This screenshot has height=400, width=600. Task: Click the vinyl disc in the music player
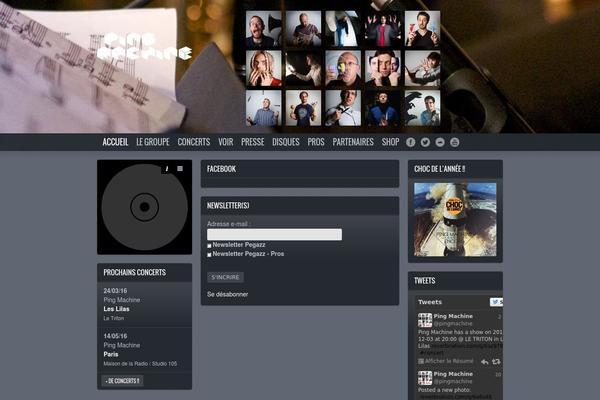tap(144, 207)
